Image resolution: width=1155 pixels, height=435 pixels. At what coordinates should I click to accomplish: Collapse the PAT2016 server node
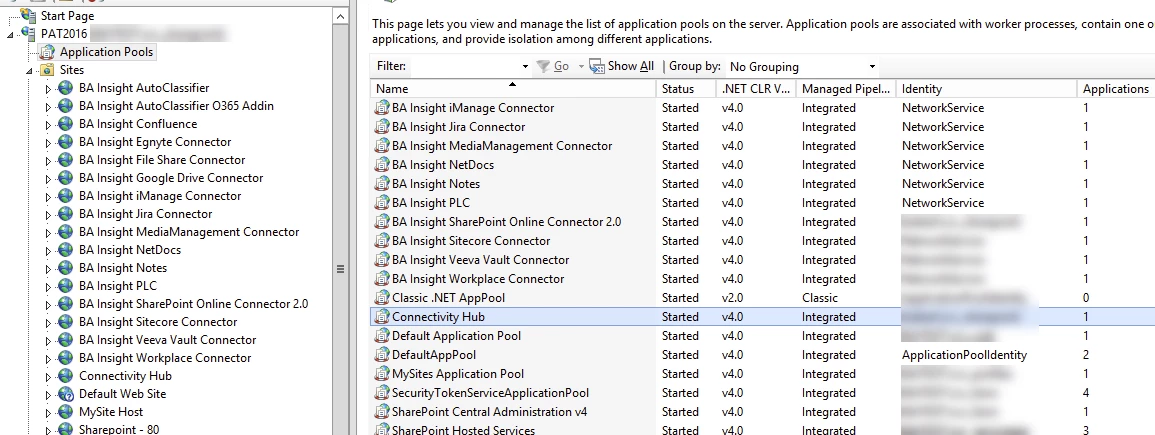click(x=10, y=34)
